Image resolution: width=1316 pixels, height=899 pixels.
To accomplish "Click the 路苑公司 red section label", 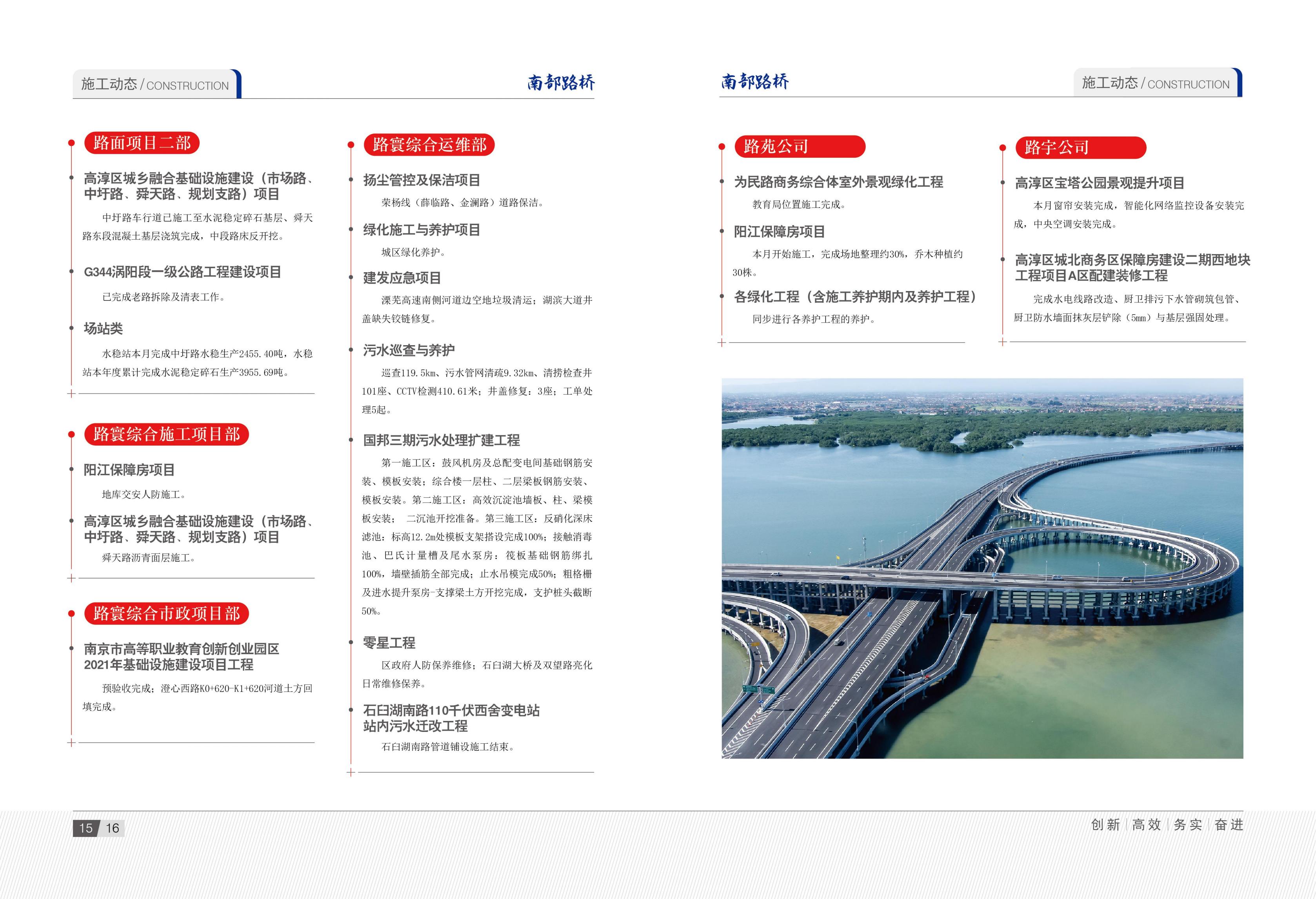I will pos(800,146).
